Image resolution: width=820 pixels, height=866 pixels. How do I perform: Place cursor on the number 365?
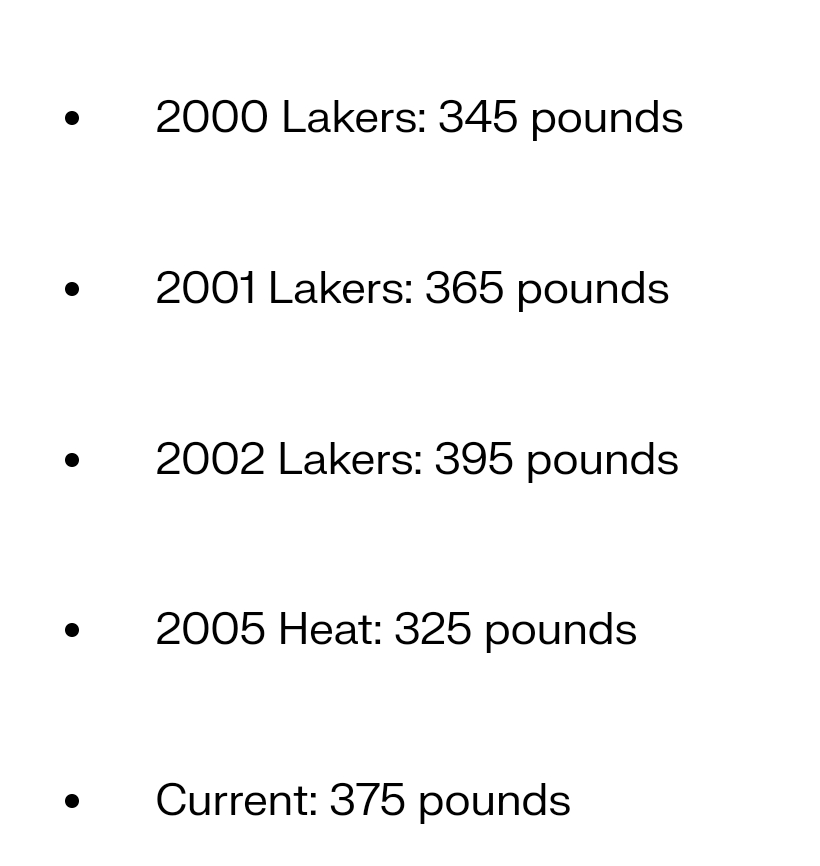pyautogui.click(x=464, y=289)
